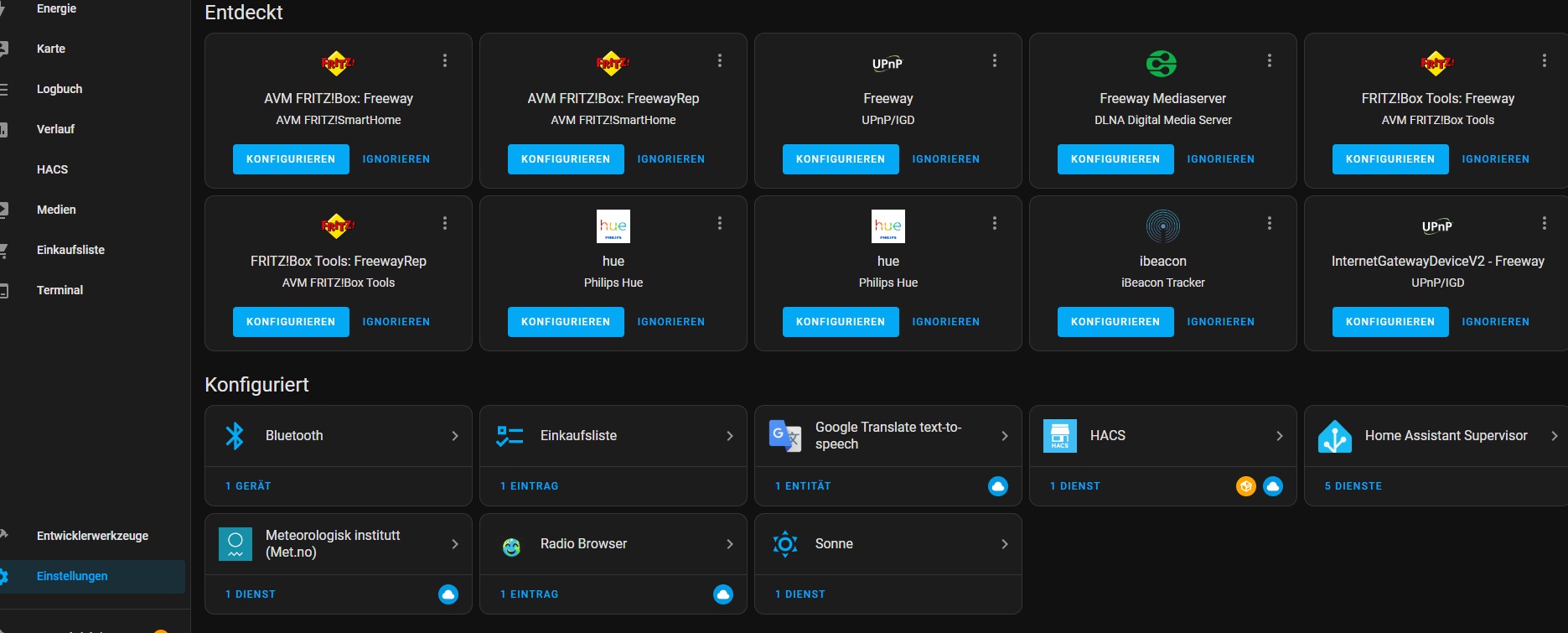Viewport: 1568px width, 633px height.
Task: Configure FRITZ!Box Tools: FreewayRep
Action: (x=291, y=322)
